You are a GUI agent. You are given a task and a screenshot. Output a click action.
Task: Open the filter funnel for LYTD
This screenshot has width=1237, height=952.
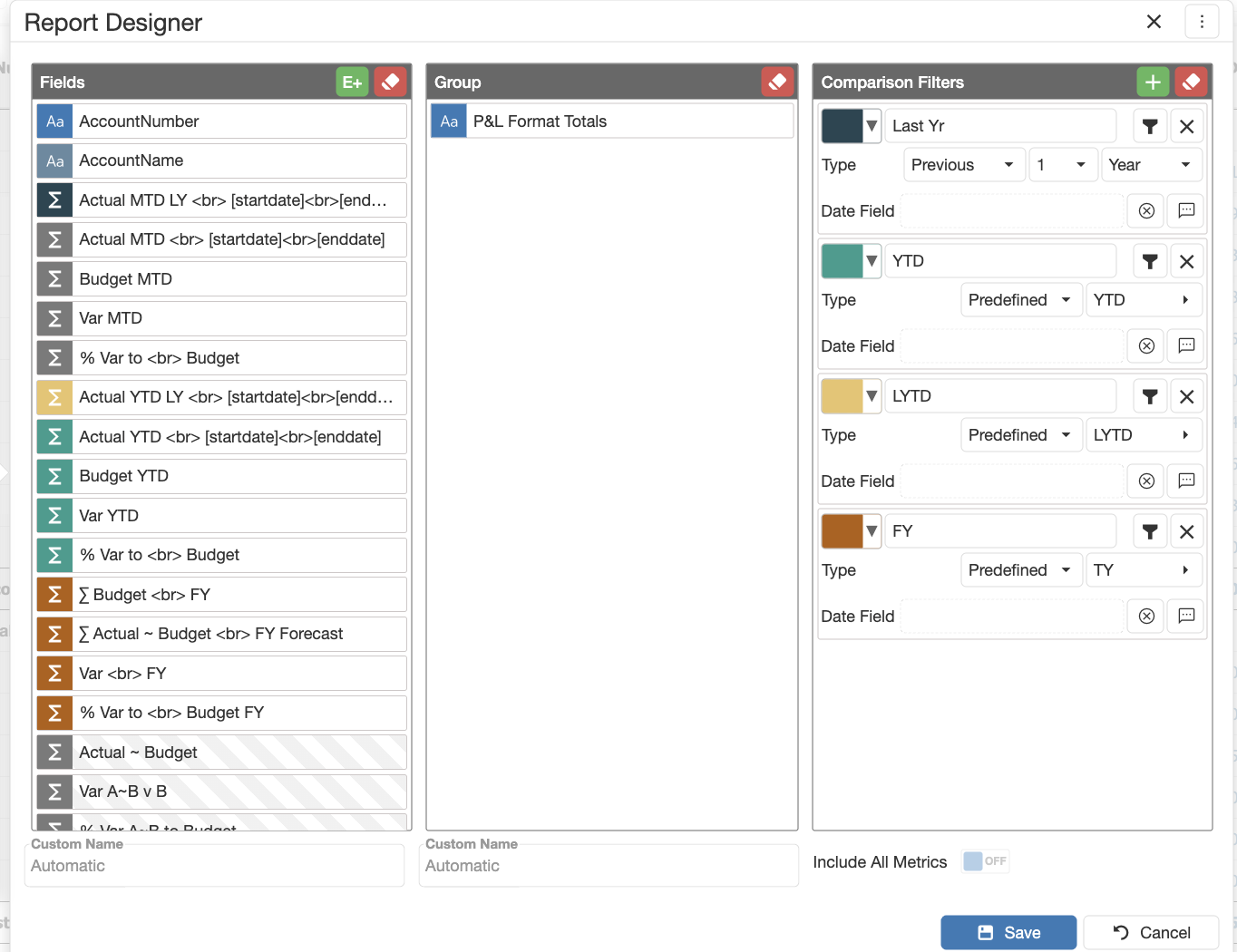click(x=1150, y=396)
